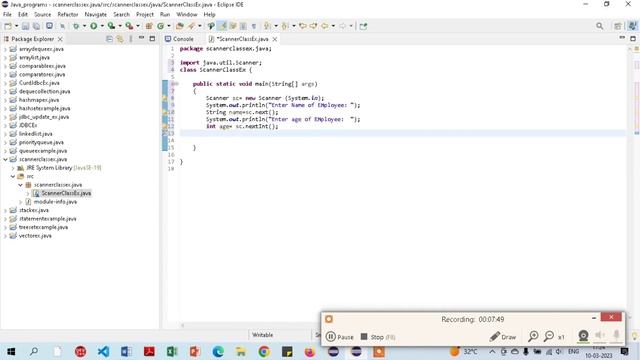This screenshot has width=640, height=360.
Task: Open the Refactor menu
Action: (68, 14)
